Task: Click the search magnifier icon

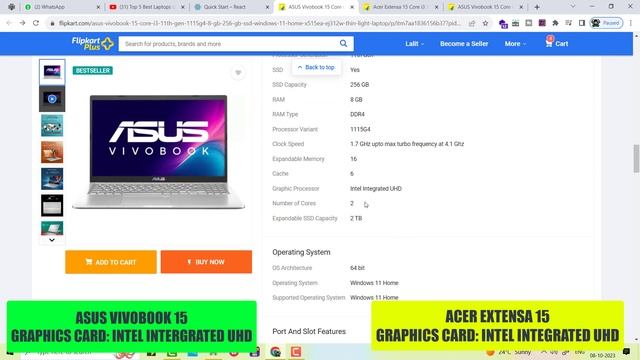Action: [343, 43]
